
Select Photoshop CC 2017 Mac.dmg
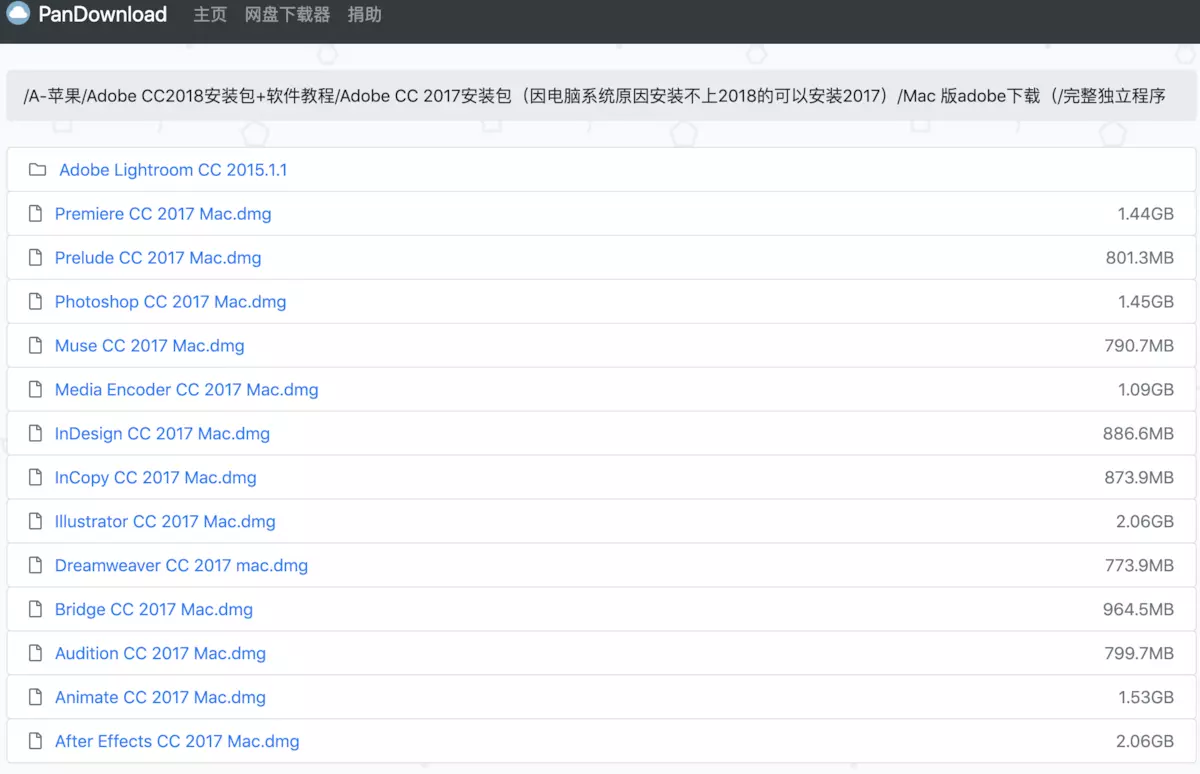pyautogui.click(x=170, y=302)
